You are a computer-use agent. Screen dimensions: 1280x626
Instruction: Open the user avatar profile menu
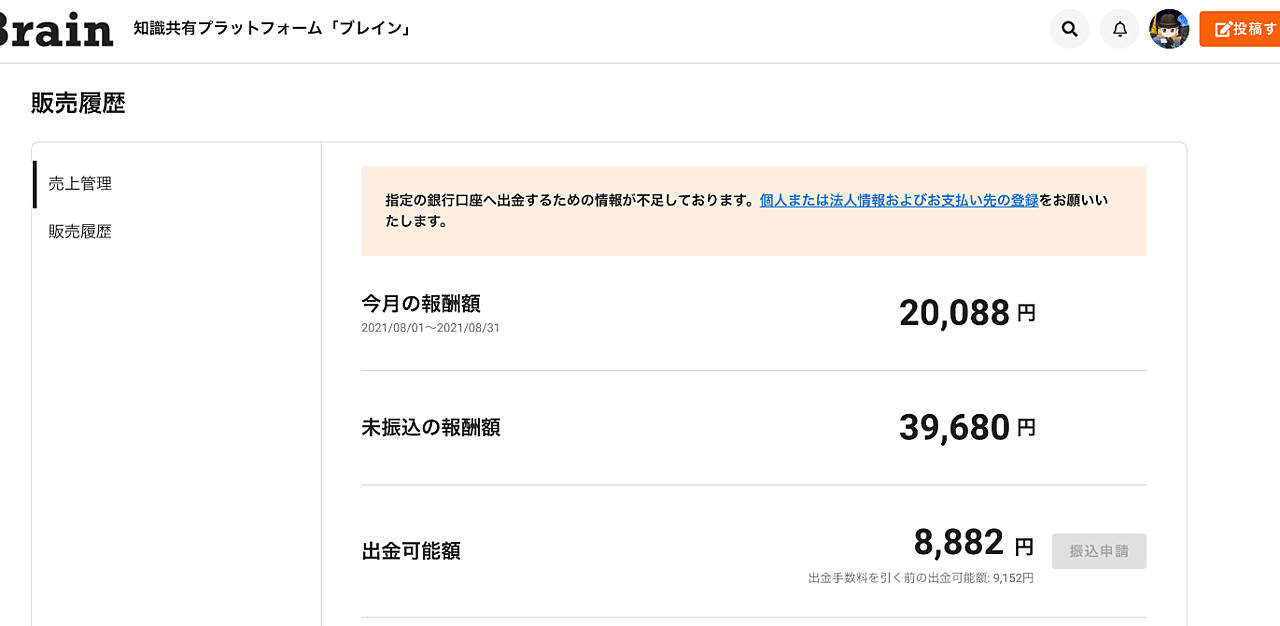point(1169,29)
